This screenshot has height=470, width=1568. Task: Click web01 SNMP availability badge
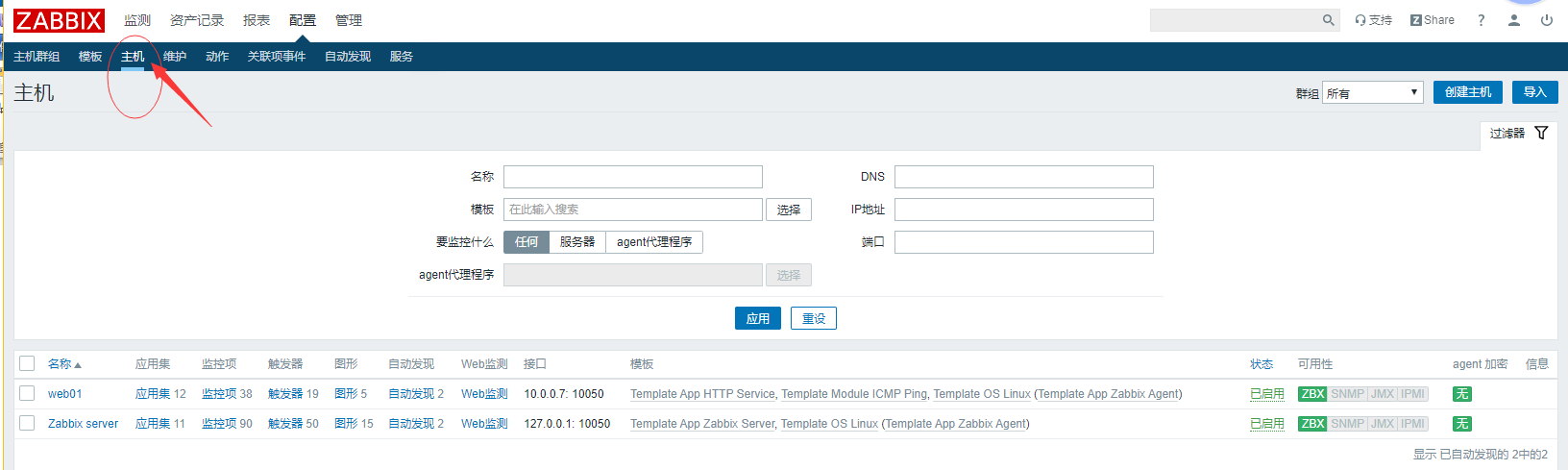pos(1347,394)
